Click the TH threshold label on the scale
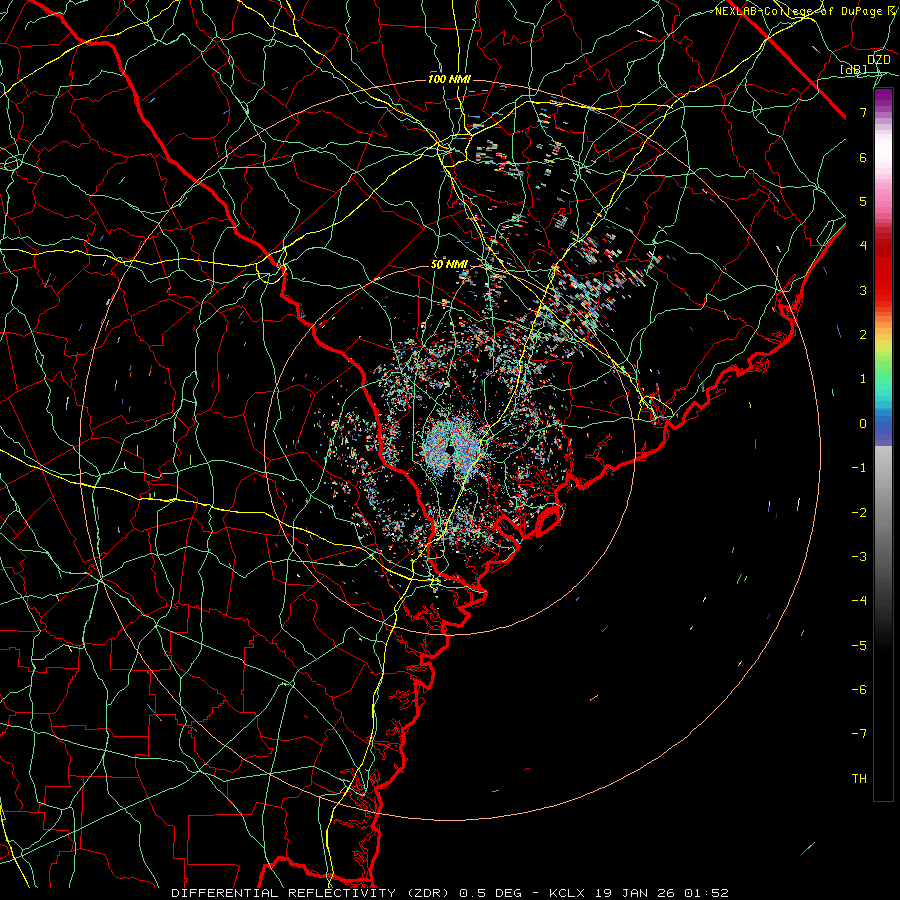The width and height of the screenshot is (900, 900). pyautogui.click(x=859, y=779)
